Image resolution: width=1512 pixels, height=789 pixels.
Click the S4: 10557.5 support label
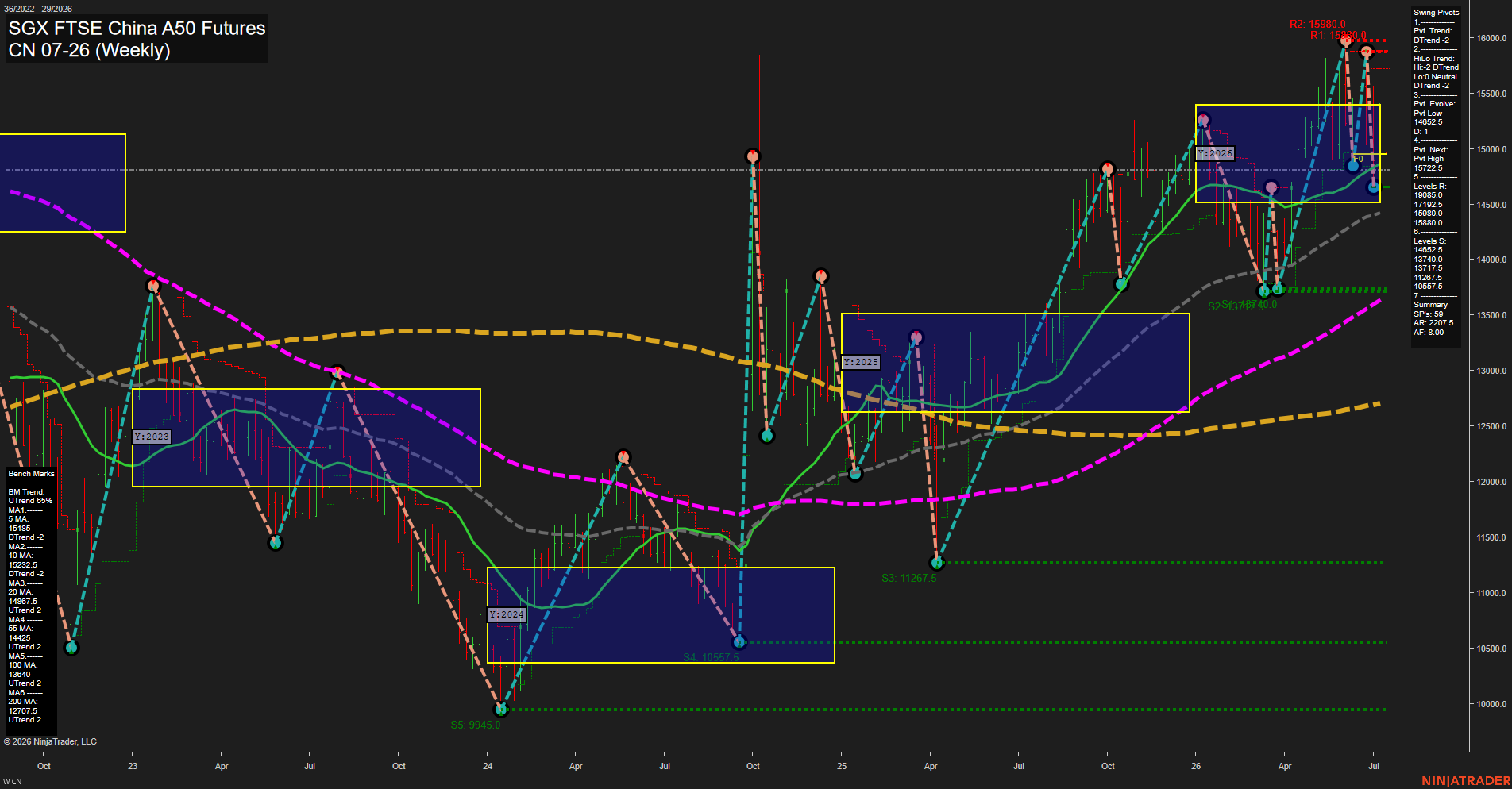711,657
